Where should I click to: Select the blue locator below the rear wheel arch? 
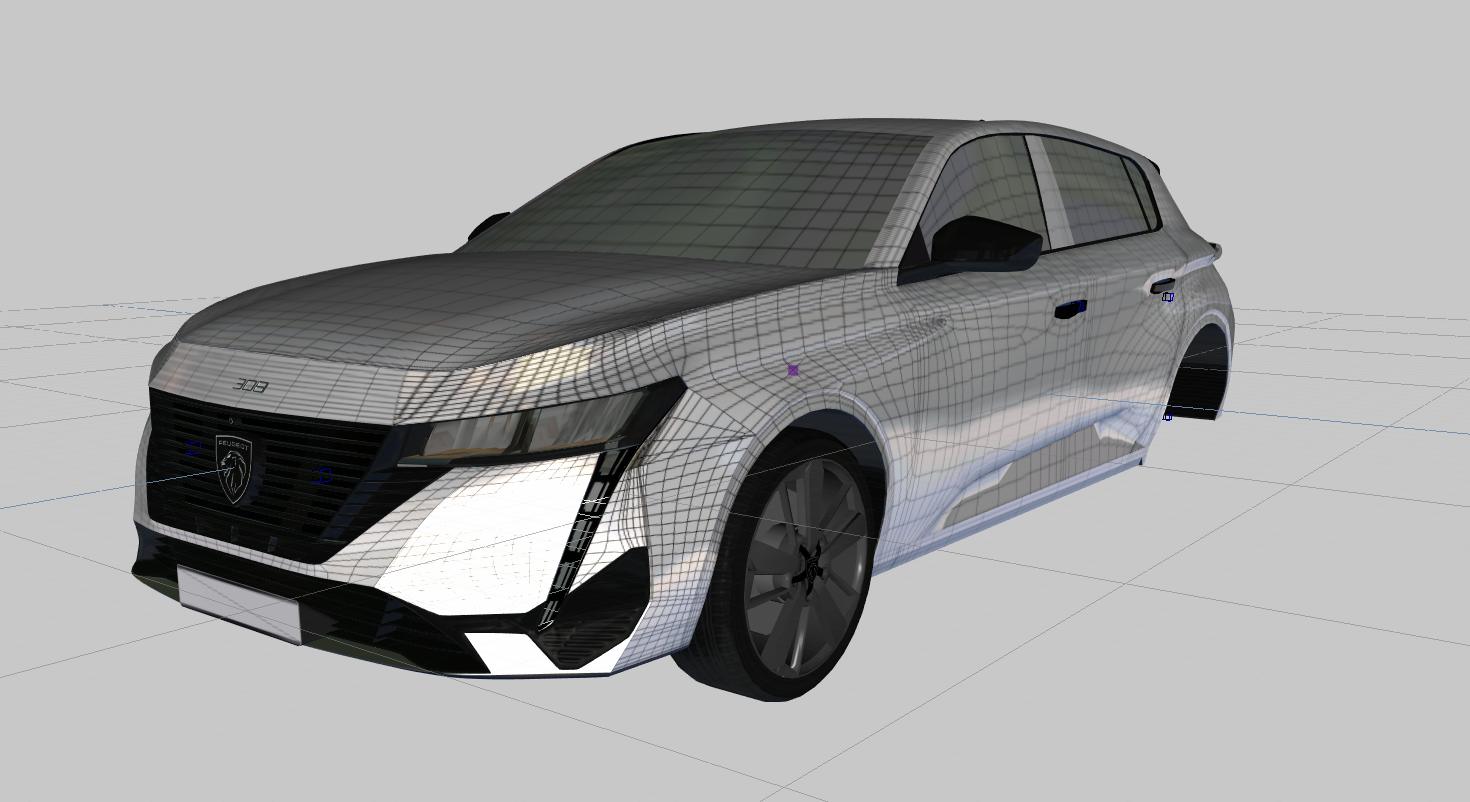point(1167,417)
